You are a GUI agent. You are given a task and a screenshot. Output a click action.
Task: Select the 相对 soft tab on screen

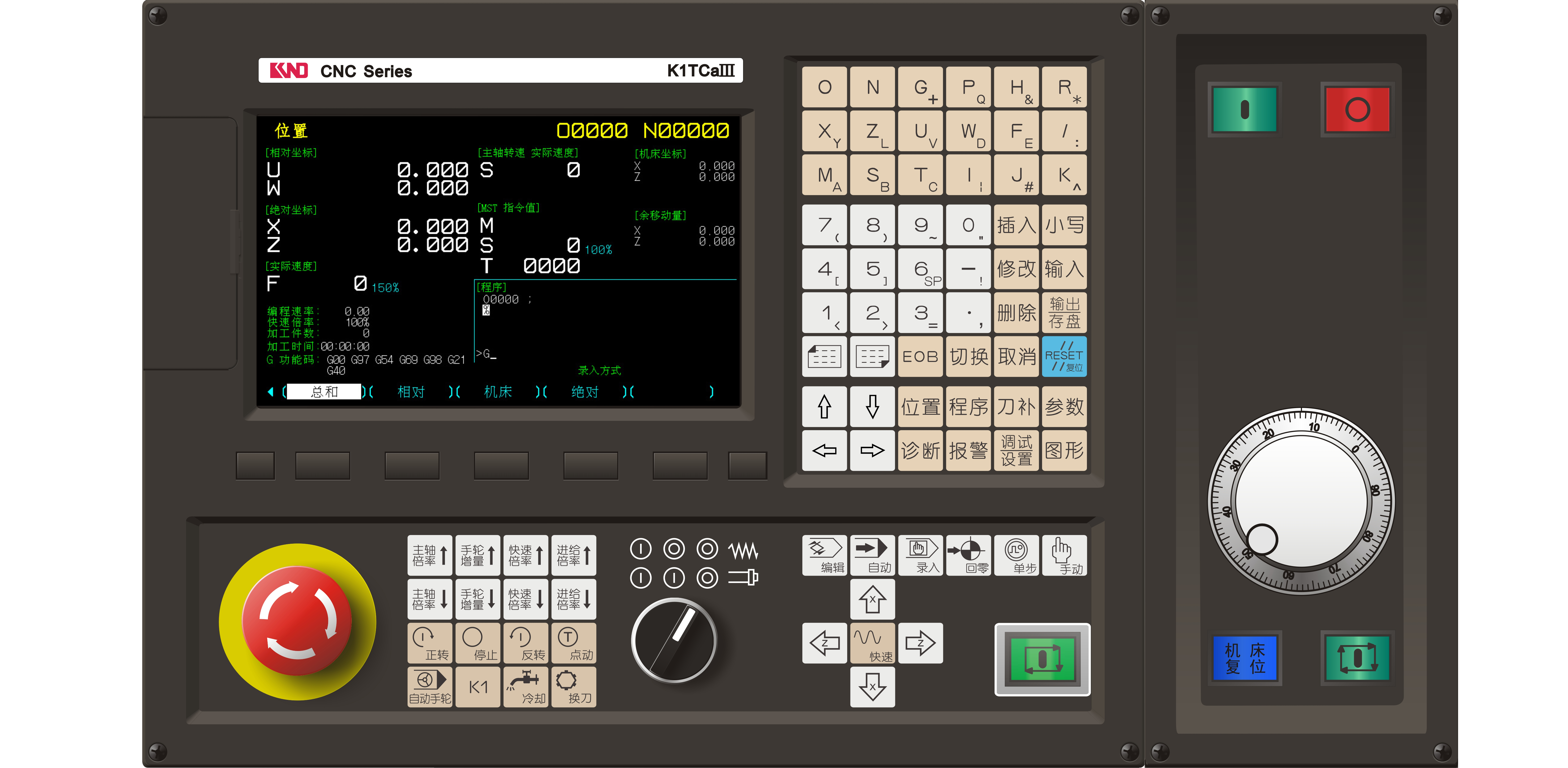[411, 392]
